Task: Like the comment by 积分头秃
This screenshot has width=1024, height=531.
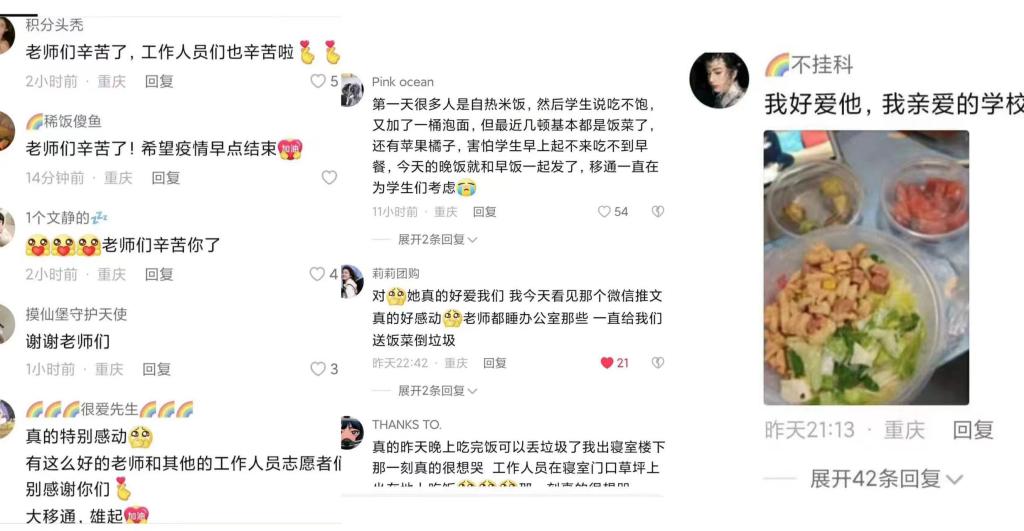Action: point(318,81)
